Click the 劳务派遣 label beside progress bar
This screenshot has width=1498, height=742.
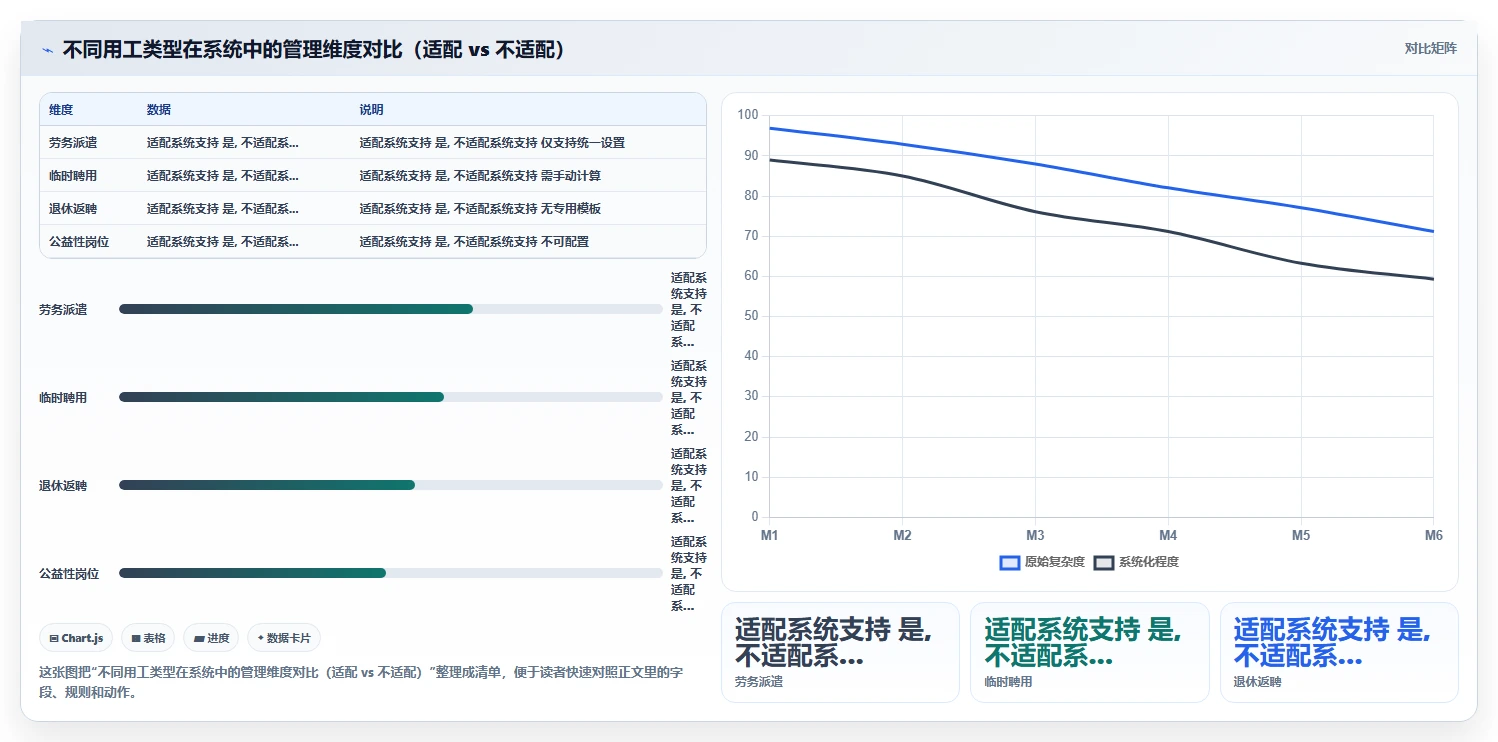[x=63, y=310]
